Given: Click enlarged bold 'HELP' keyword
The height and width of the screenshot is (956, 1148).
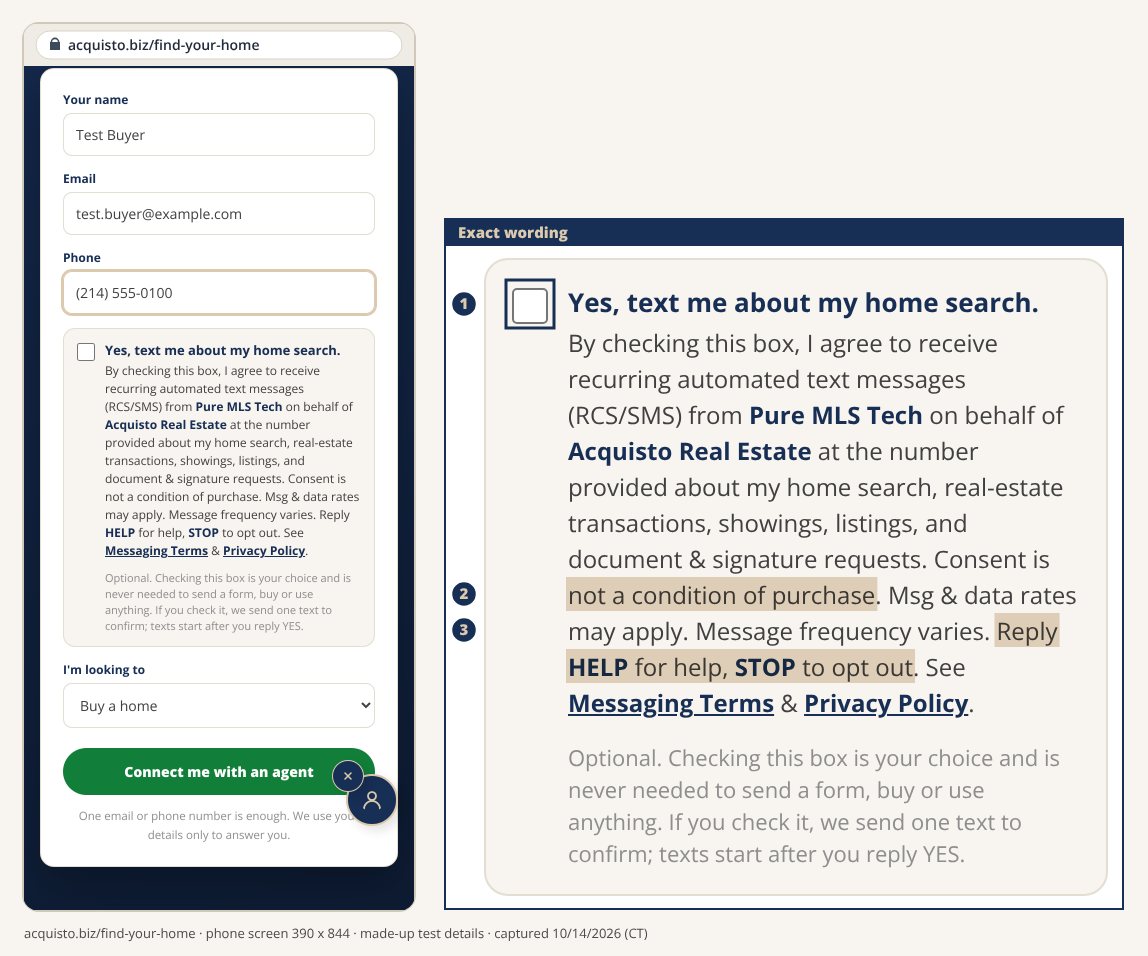Looking at the screenshot, I should (598, 668).
